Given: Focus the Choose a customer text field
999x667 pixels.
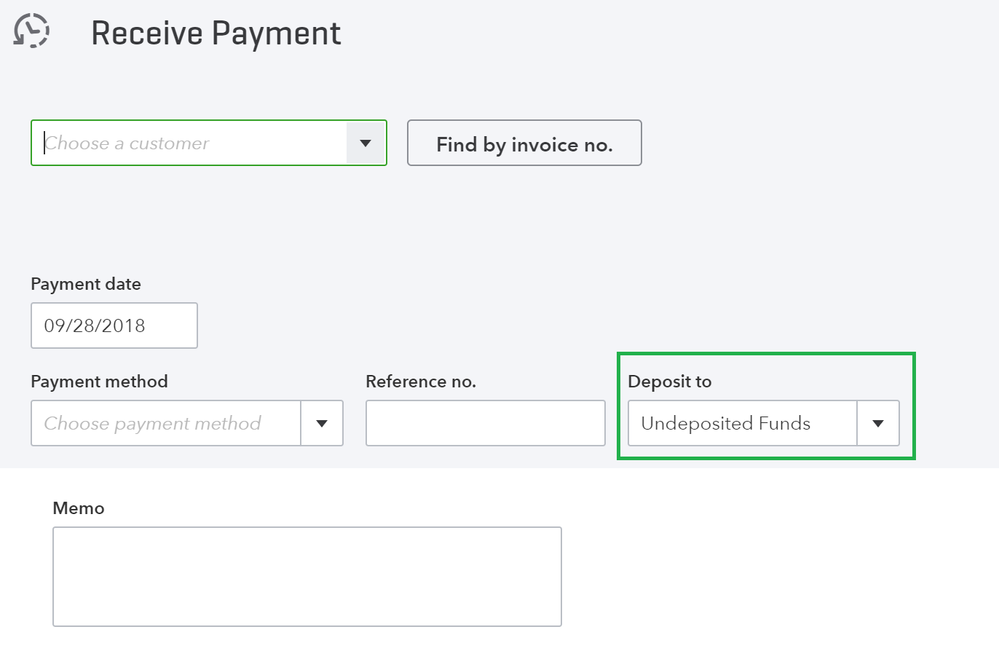Looking at the screenshot, I should coord(190,143).
